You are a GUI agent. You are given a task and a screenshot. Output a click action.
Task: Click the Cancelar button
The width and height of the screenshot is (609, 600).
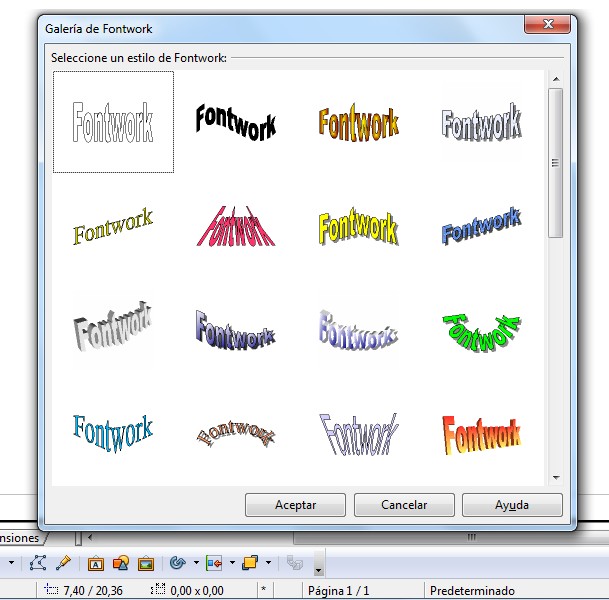point(404,505)
